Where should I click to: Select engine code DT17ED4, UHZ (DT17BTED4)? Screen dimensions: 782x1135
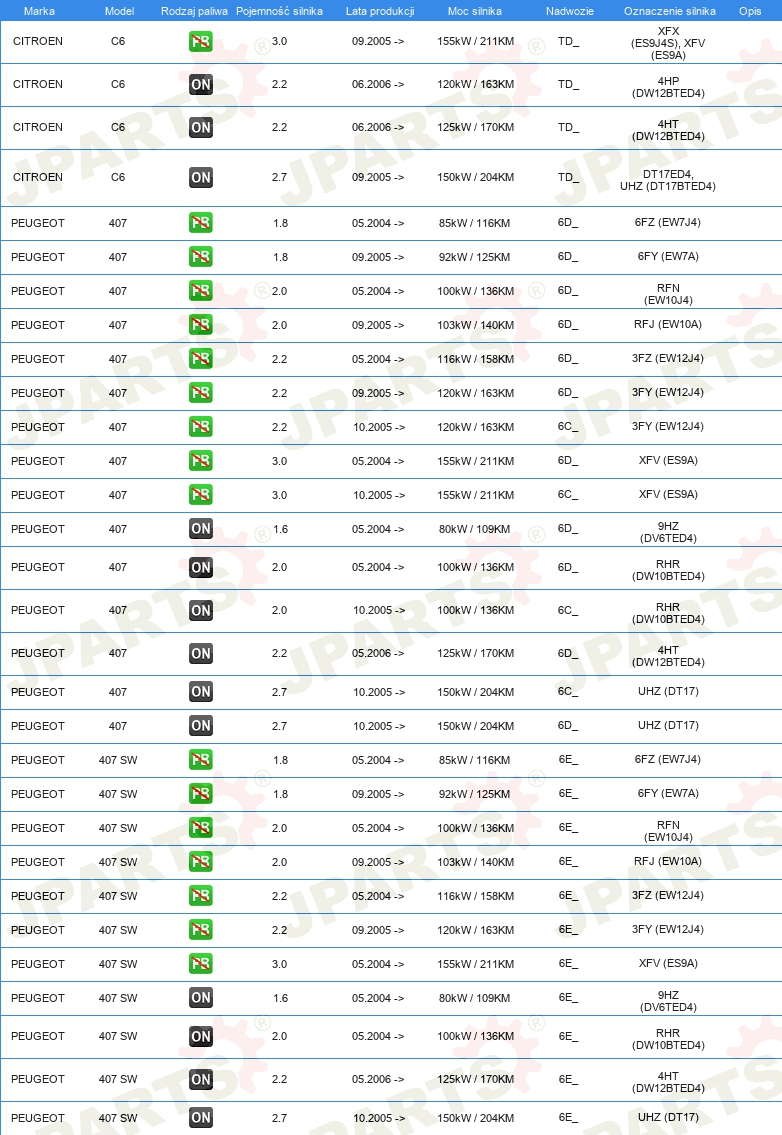pos(668,180)
